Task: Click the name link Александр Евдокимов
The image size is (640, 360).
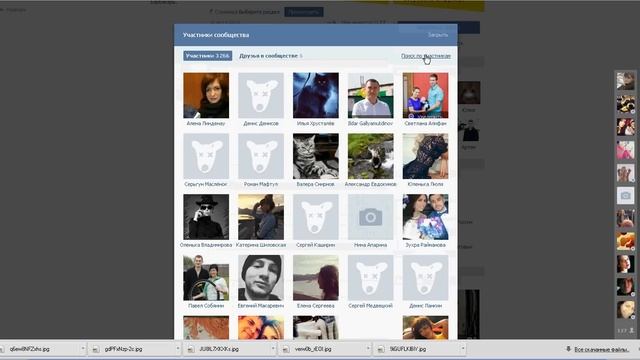Action: tap(371, 184)
